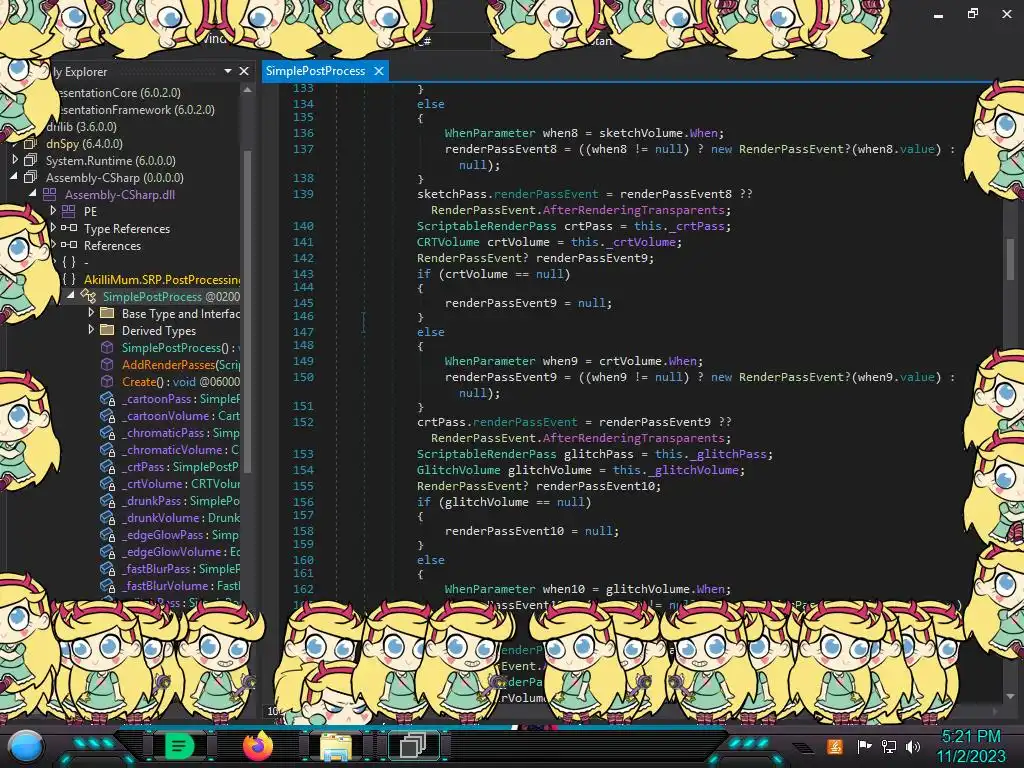Click the PE node icon
Screen dimensions: 1024x768
tap(69, 211)
